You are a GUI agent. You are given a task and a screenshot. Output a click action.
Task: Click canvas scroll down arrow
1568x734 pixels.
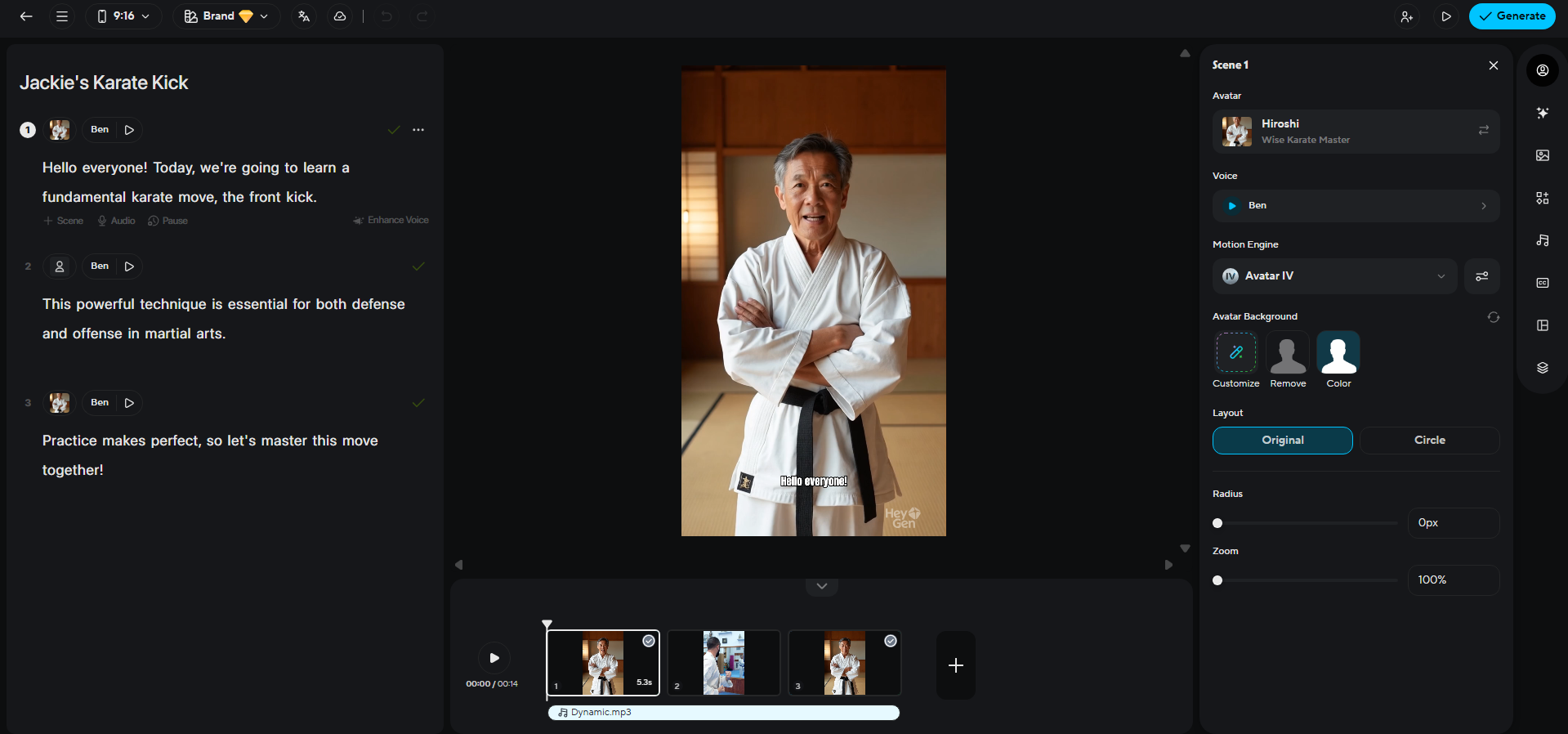click(1185, 548)
